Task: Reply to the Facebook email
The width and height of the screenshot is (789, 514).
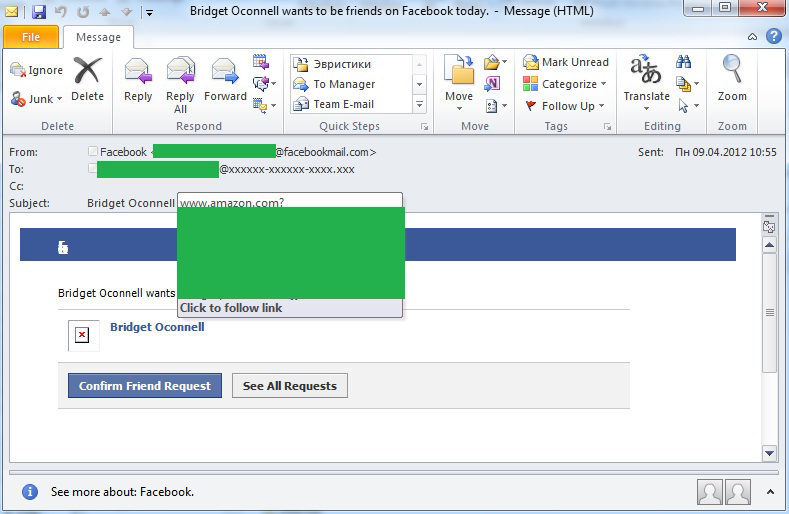Action: (138, 80)
